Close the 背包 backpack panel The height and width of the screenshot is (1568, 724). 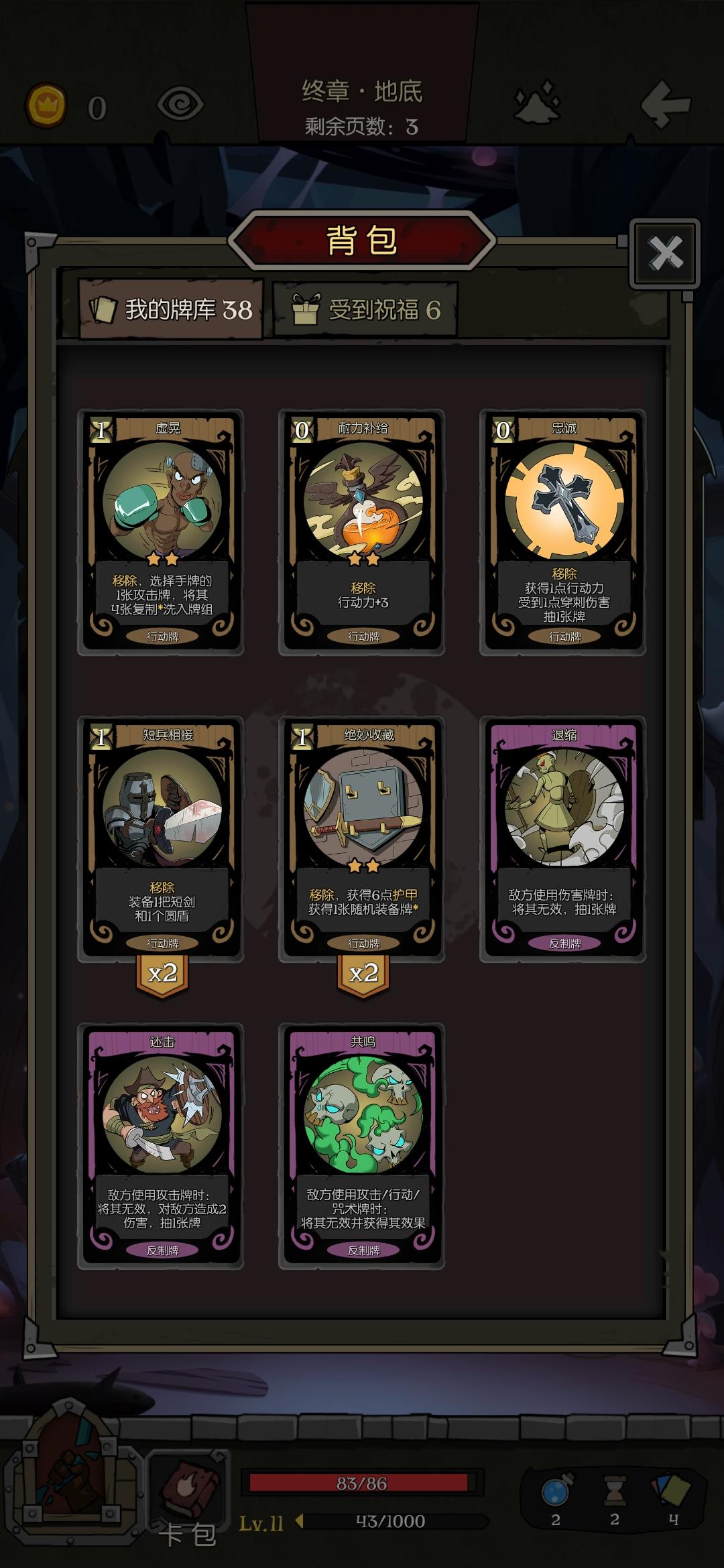664,253
